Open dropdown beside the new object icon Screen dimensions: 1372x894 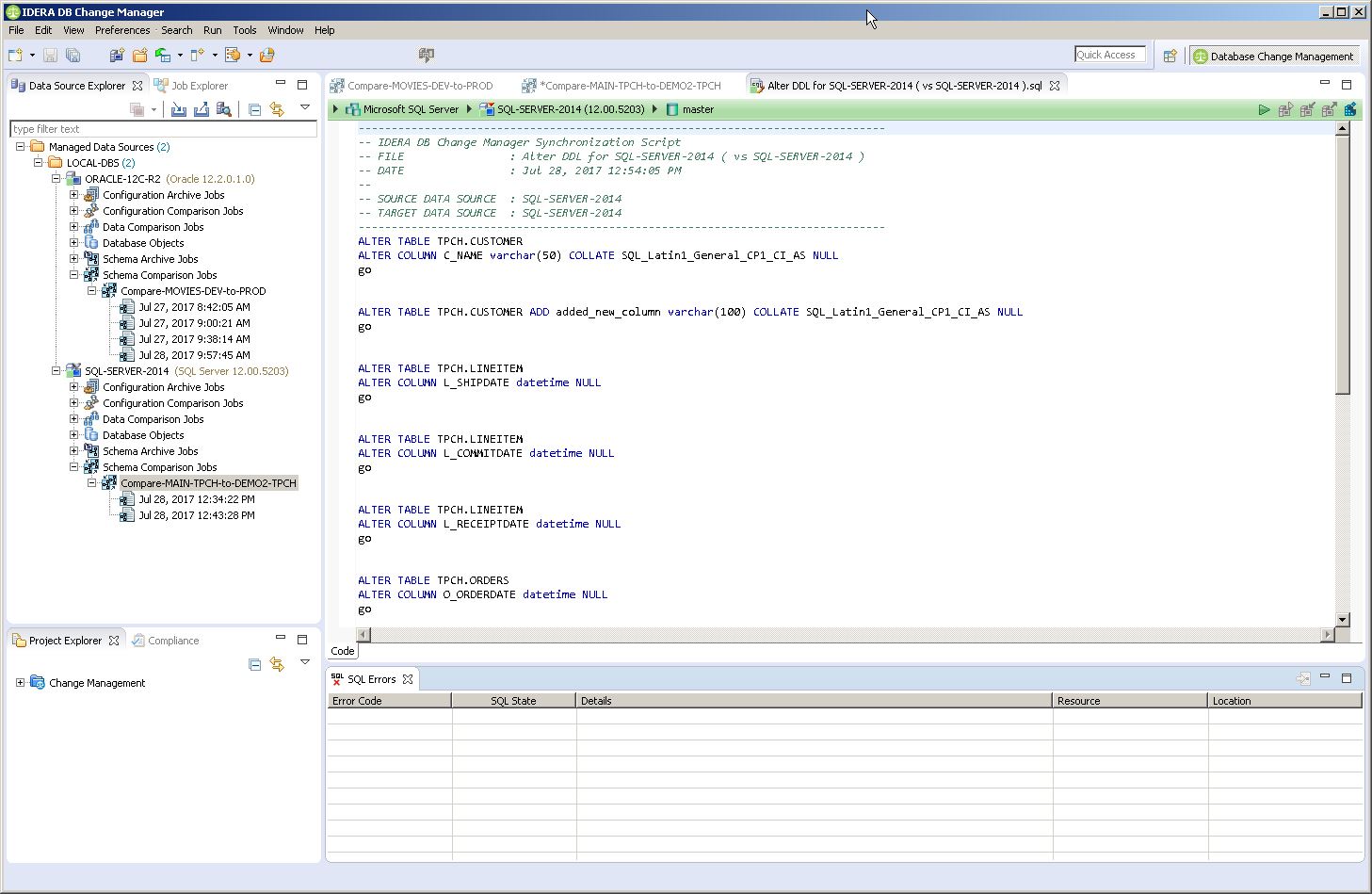(215, 56)
